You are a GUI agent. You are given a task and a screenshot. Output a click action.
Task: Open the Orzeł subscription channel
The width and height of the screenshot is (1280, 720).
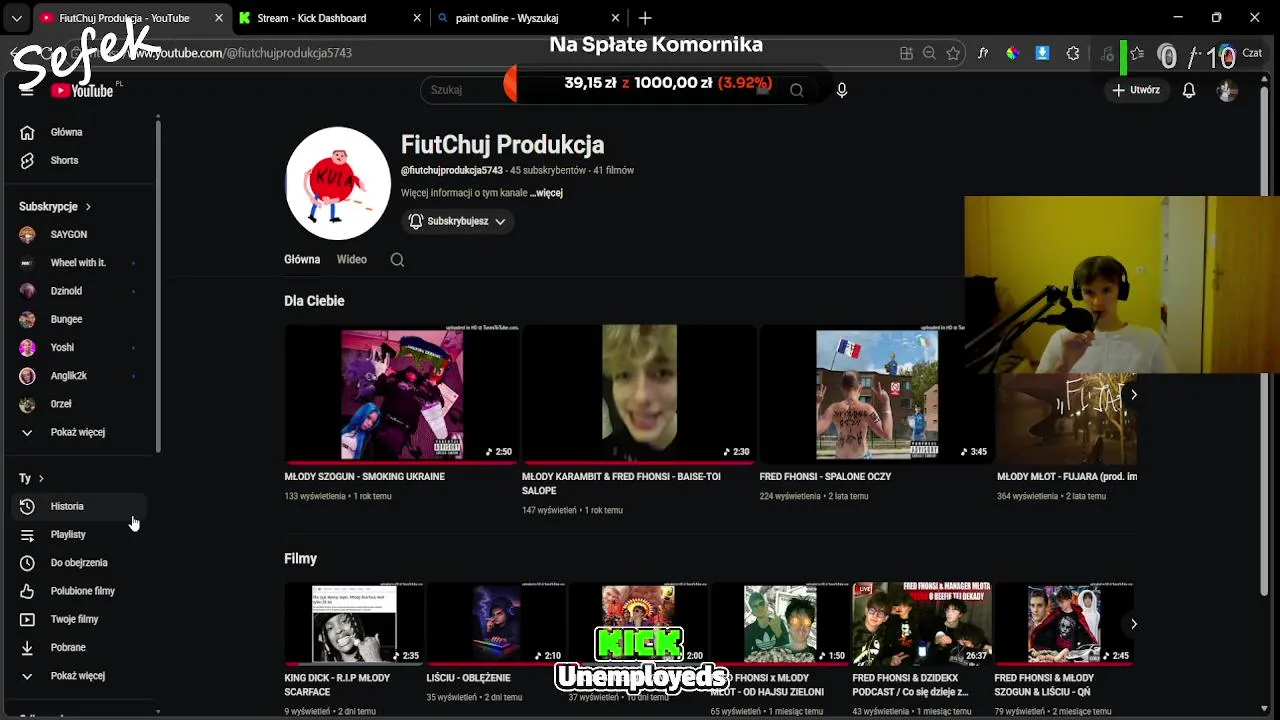click(80, 404)
